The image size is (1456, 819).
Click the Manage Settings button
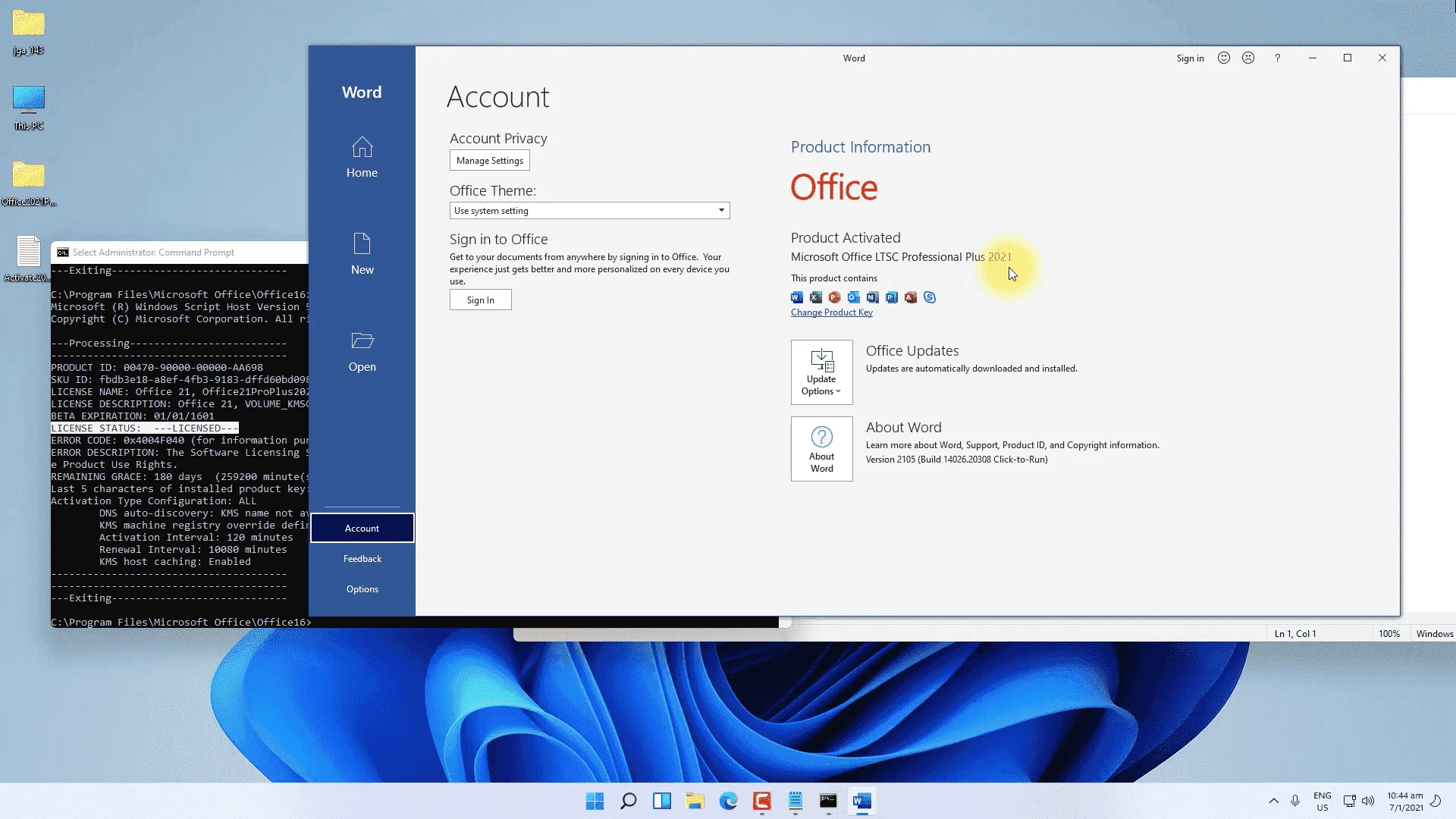(489, 160)
